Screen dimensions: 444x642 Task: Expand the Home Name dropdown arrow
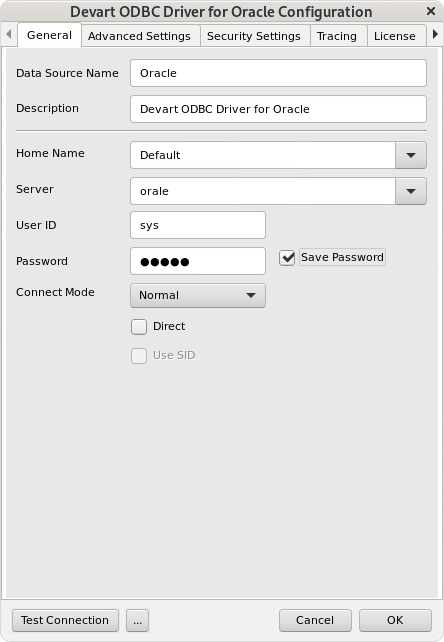click(x=411, y=155)
